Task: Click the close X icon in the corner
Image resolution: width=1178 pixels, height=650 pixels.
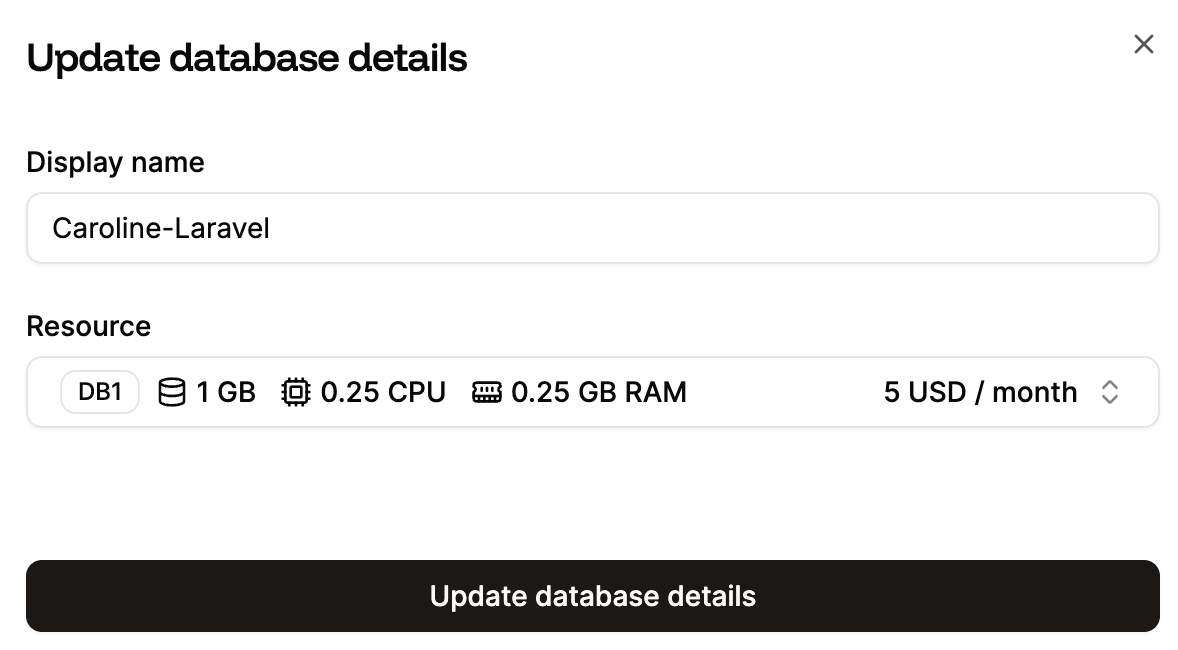Action: [1143, 44]
